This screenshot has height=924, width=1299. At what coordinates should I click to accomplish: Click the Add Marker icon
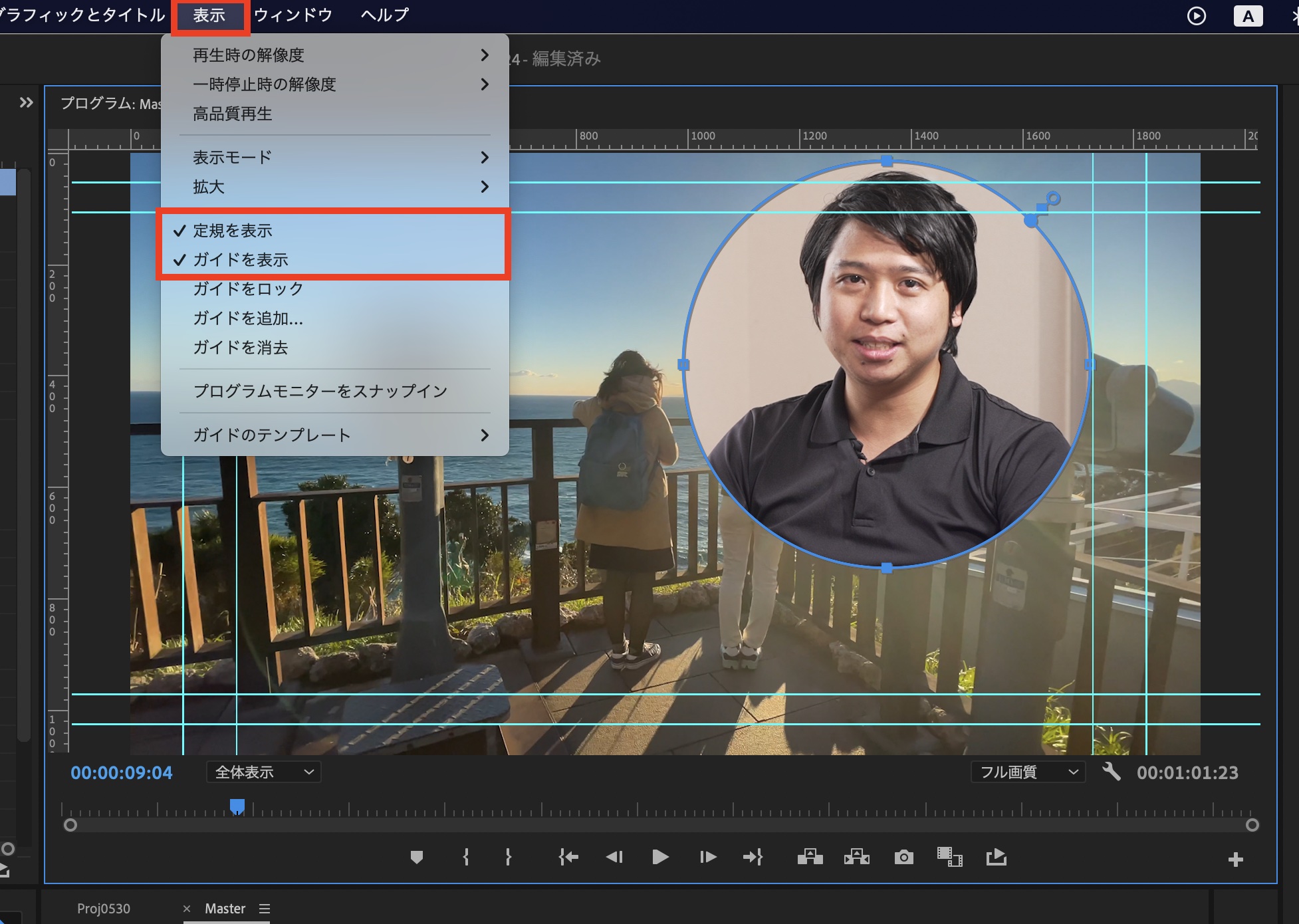417,858
